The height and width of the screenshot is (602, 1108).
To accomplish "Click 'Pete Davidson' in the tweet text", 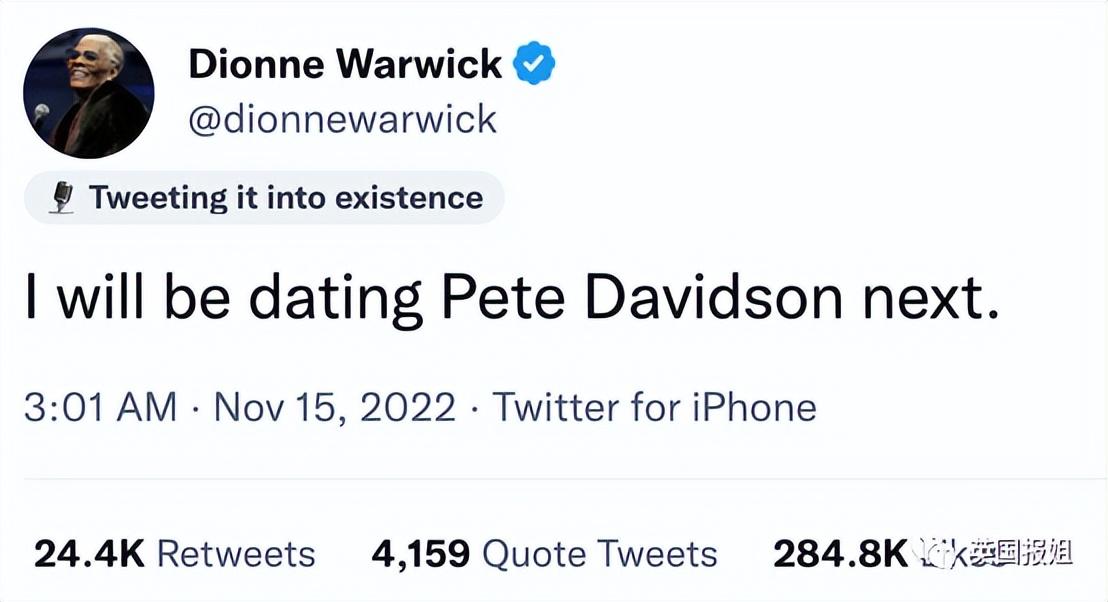I will tap(642, 297).
